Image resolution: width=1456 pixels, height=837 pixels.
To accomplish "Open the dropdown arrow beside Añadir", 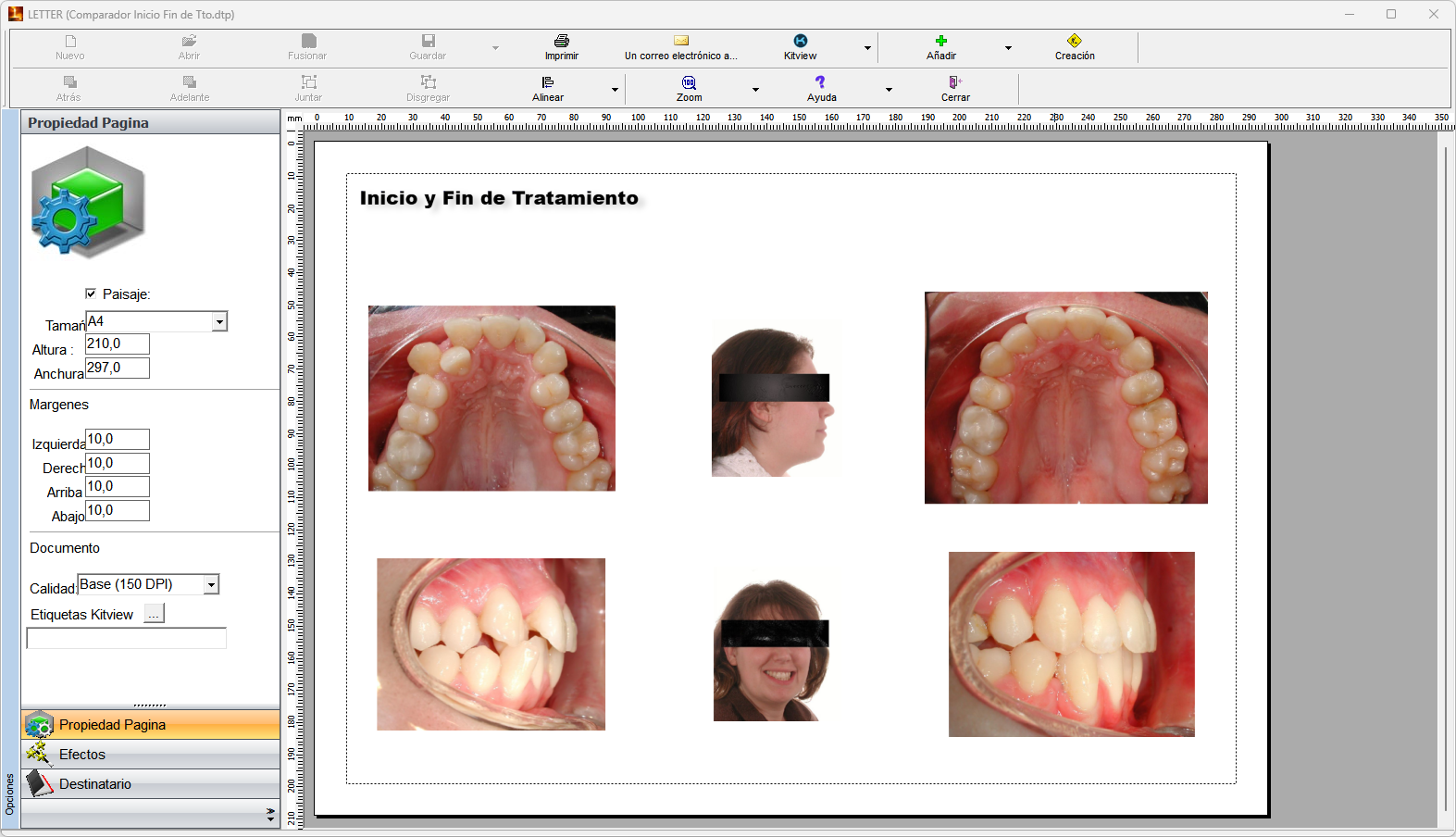I will [x=1008, y=48].
